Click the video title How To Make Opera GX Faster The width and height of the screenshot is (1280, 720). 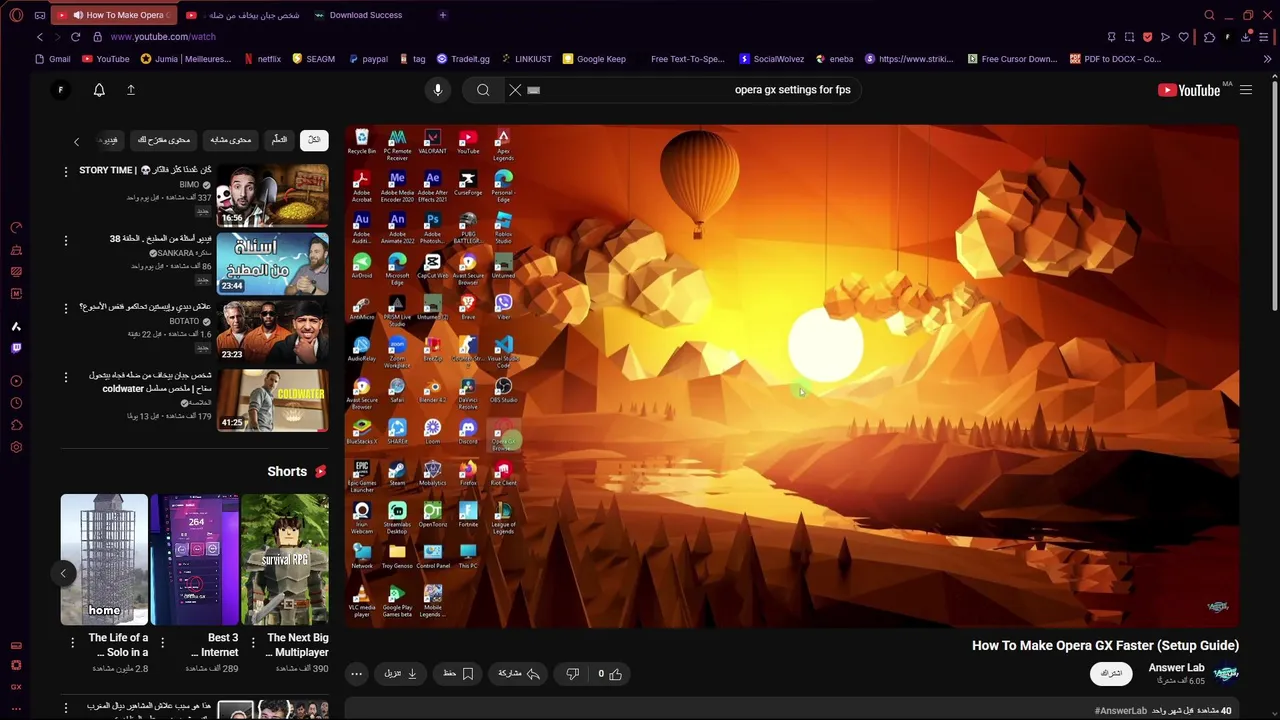point(1105,645)
